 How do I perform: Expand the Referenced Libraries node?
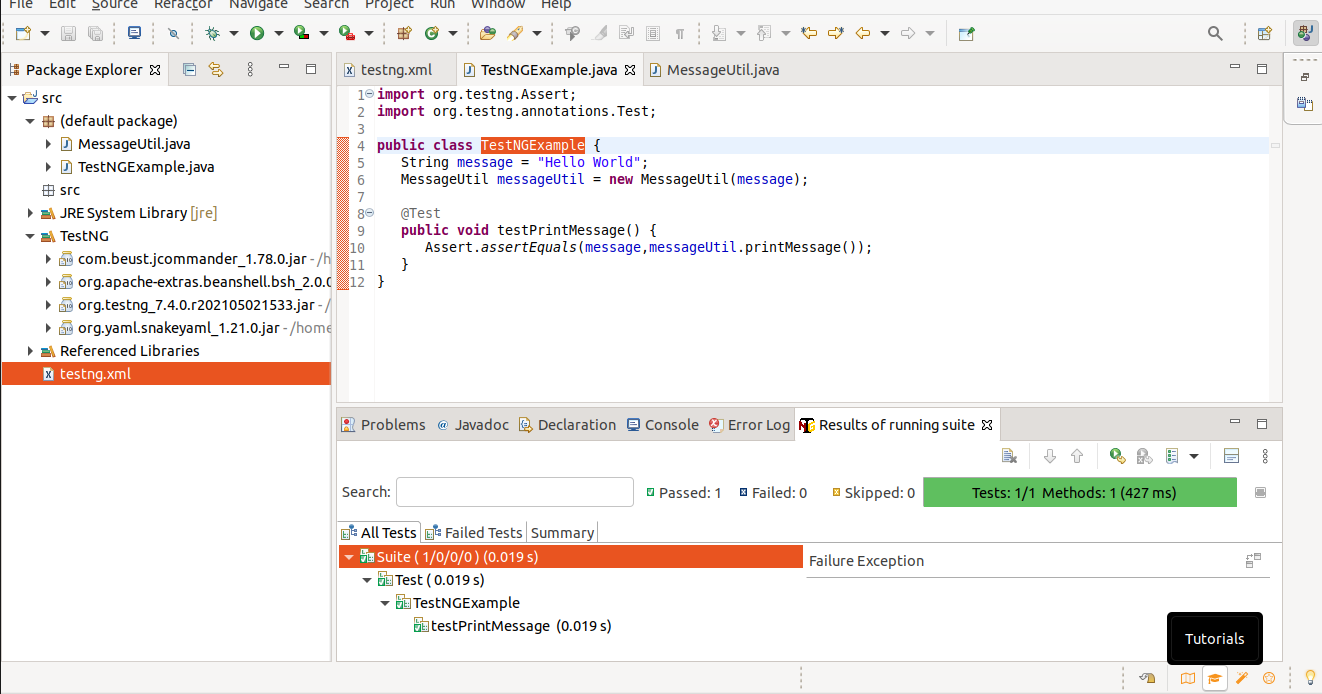(29, 350)
